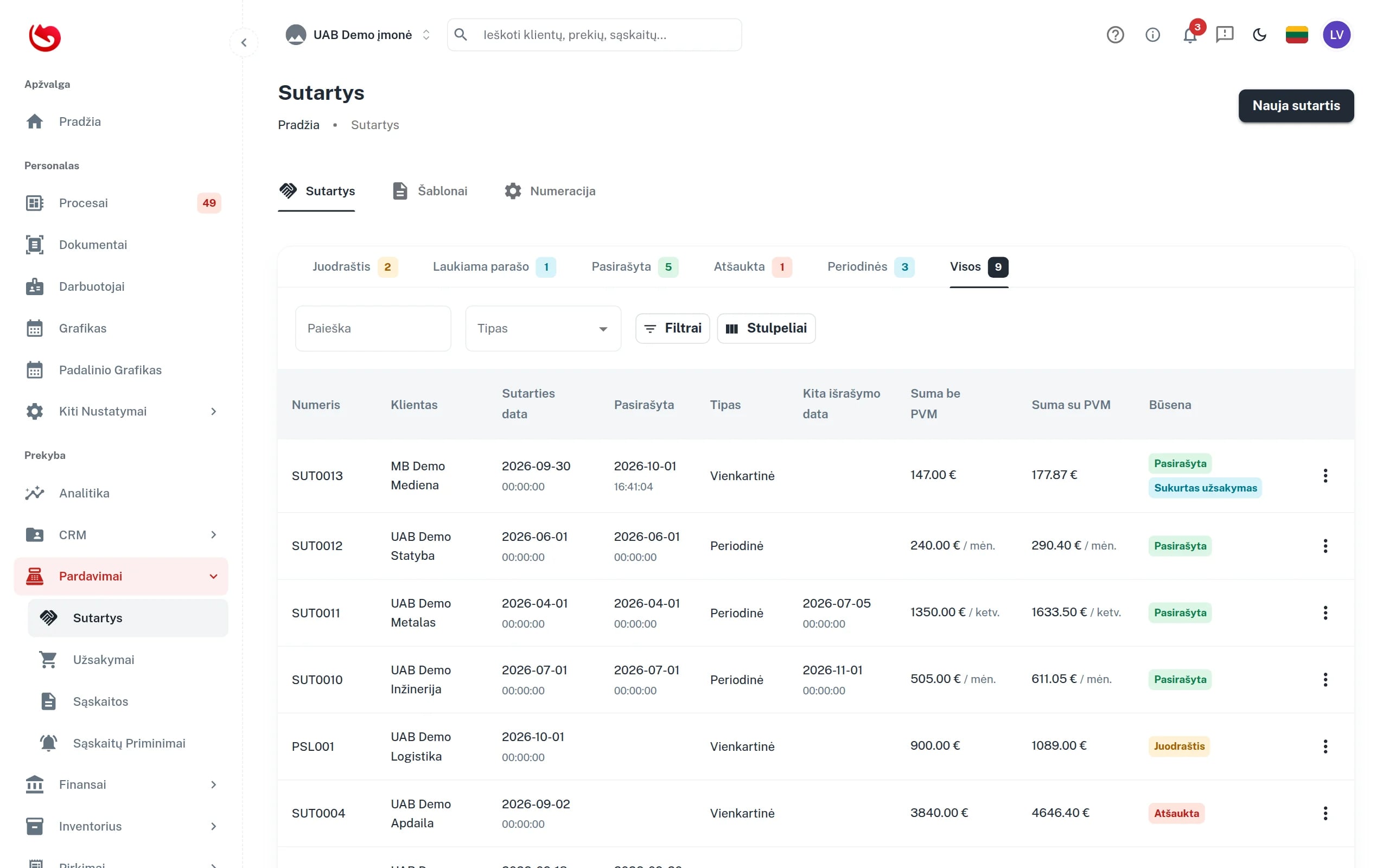The height and width of the screenshot is (868, 1389).
Task: Click the help question mark icon
Action: point(1114,35)
